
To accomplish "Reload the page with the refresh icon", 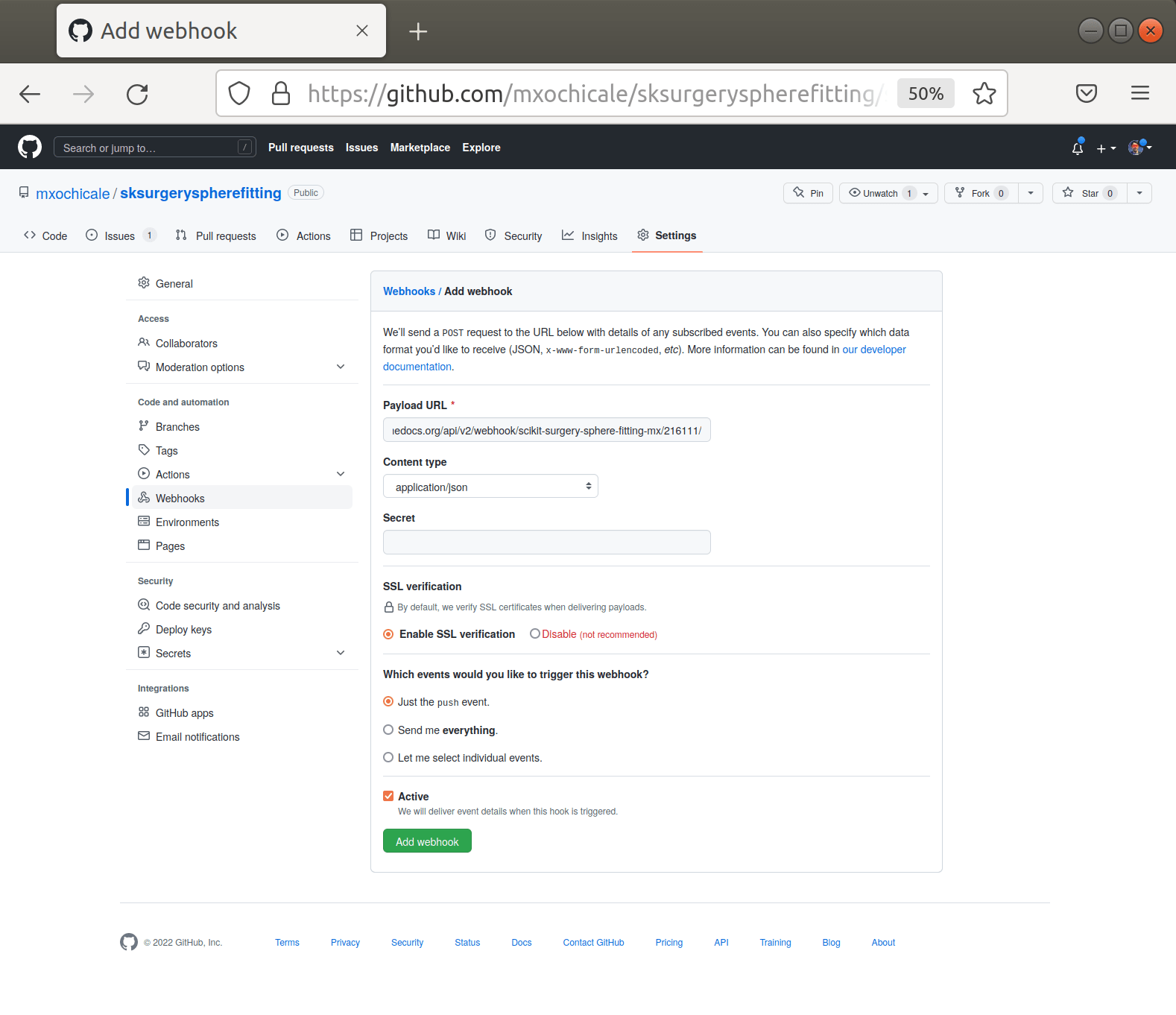I will [x=137, y=94].
